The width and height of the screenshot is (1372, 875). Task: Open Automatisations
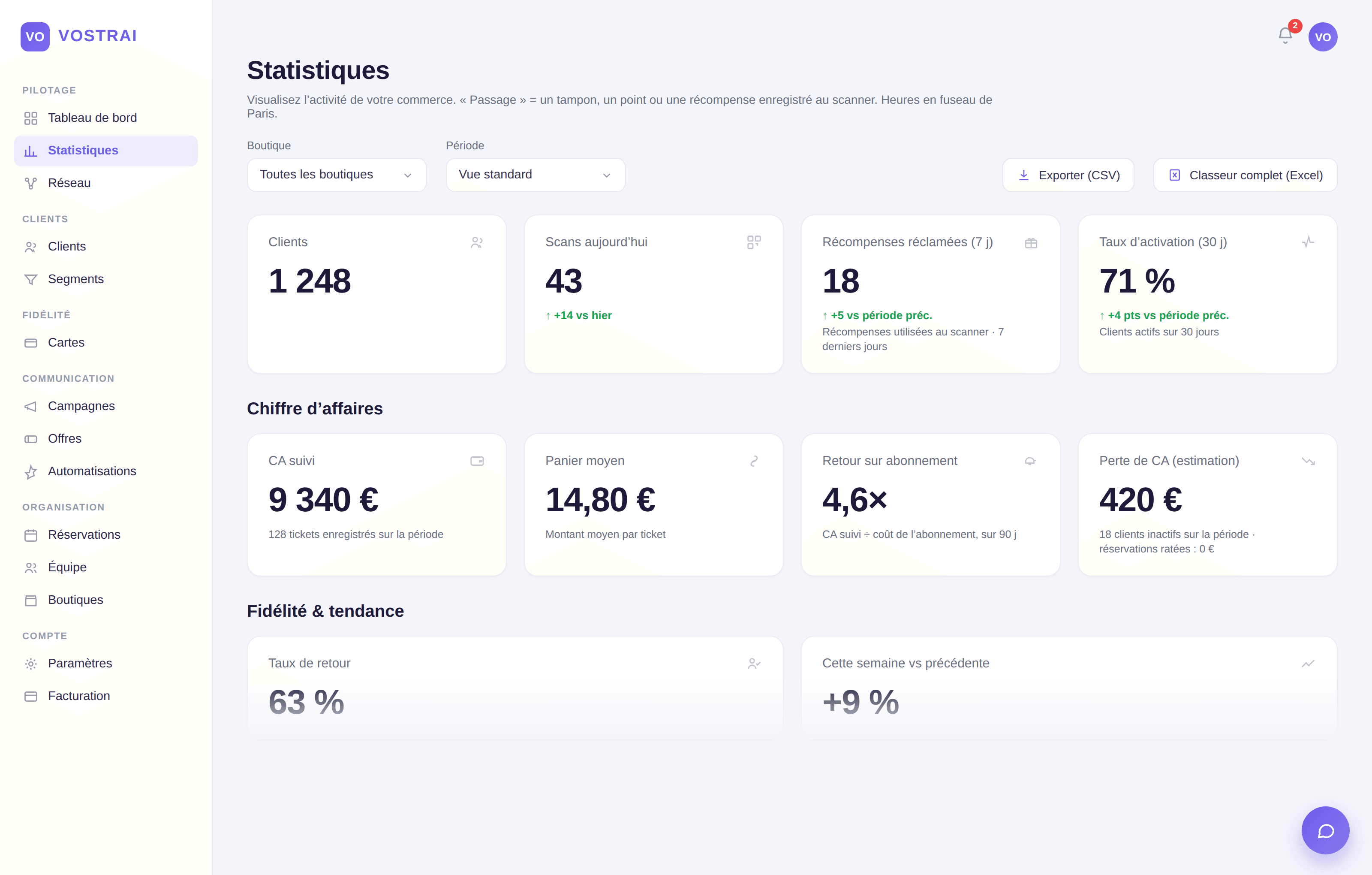(x=106, y=471)
